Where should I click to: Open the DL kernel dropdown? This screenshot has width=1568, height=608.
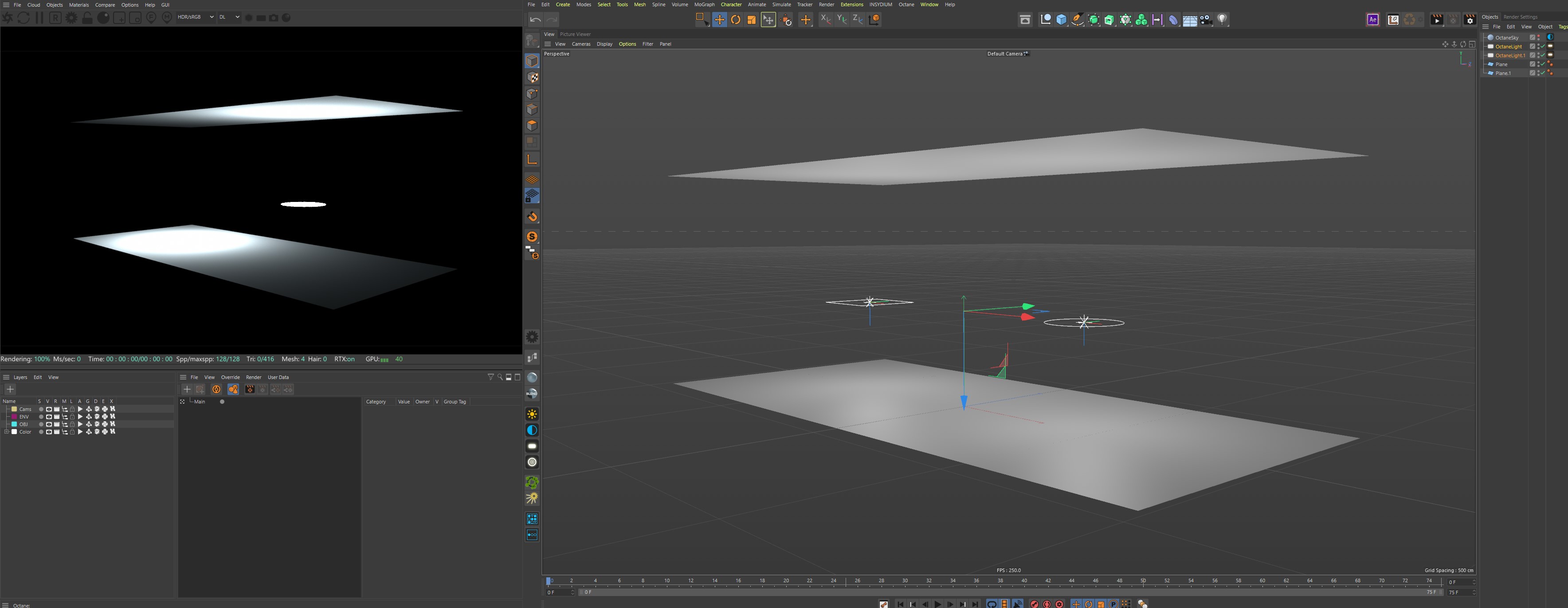(x=229, y=17)
